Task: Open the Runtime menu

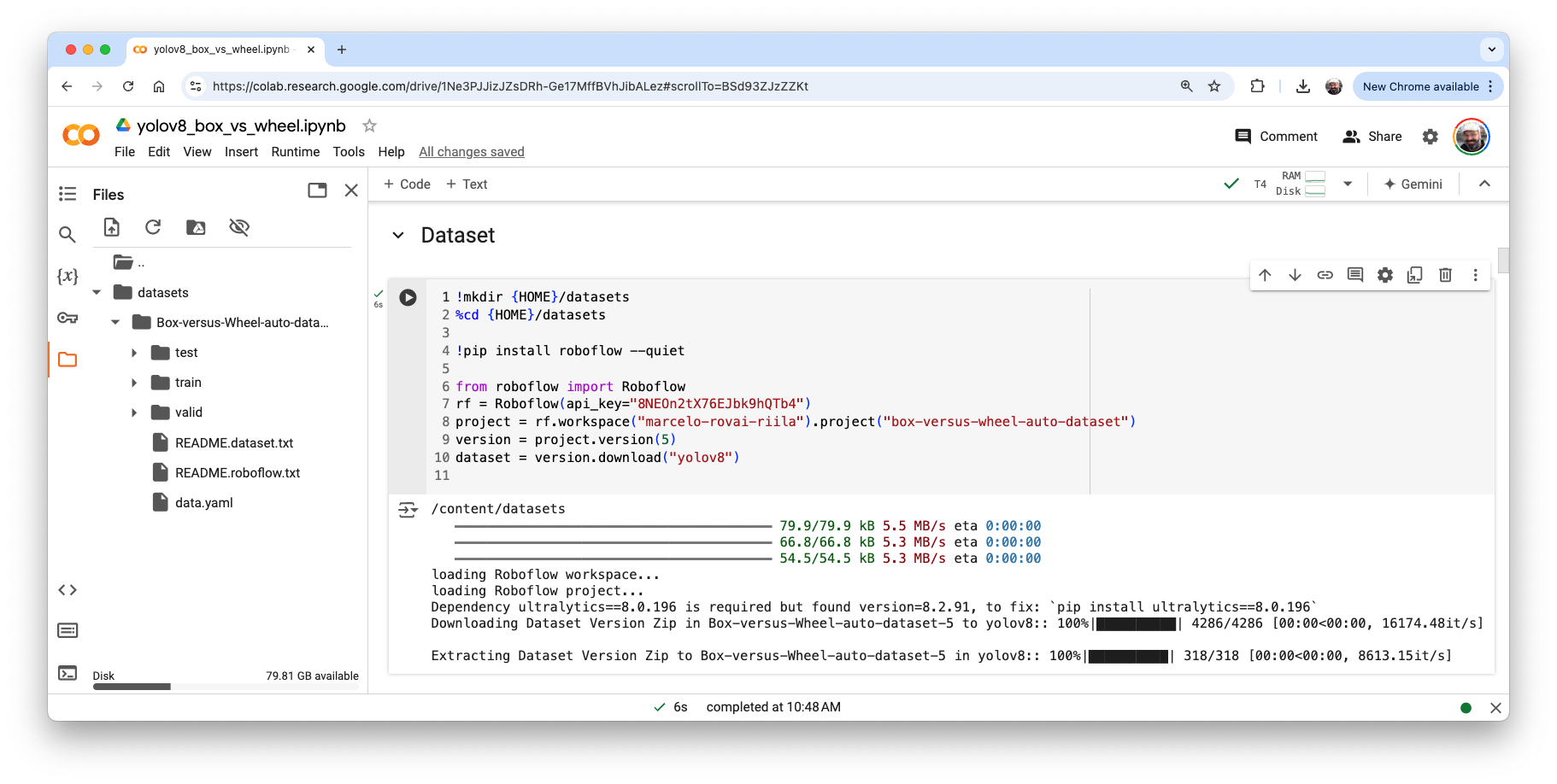Action: tap(295, 152)
